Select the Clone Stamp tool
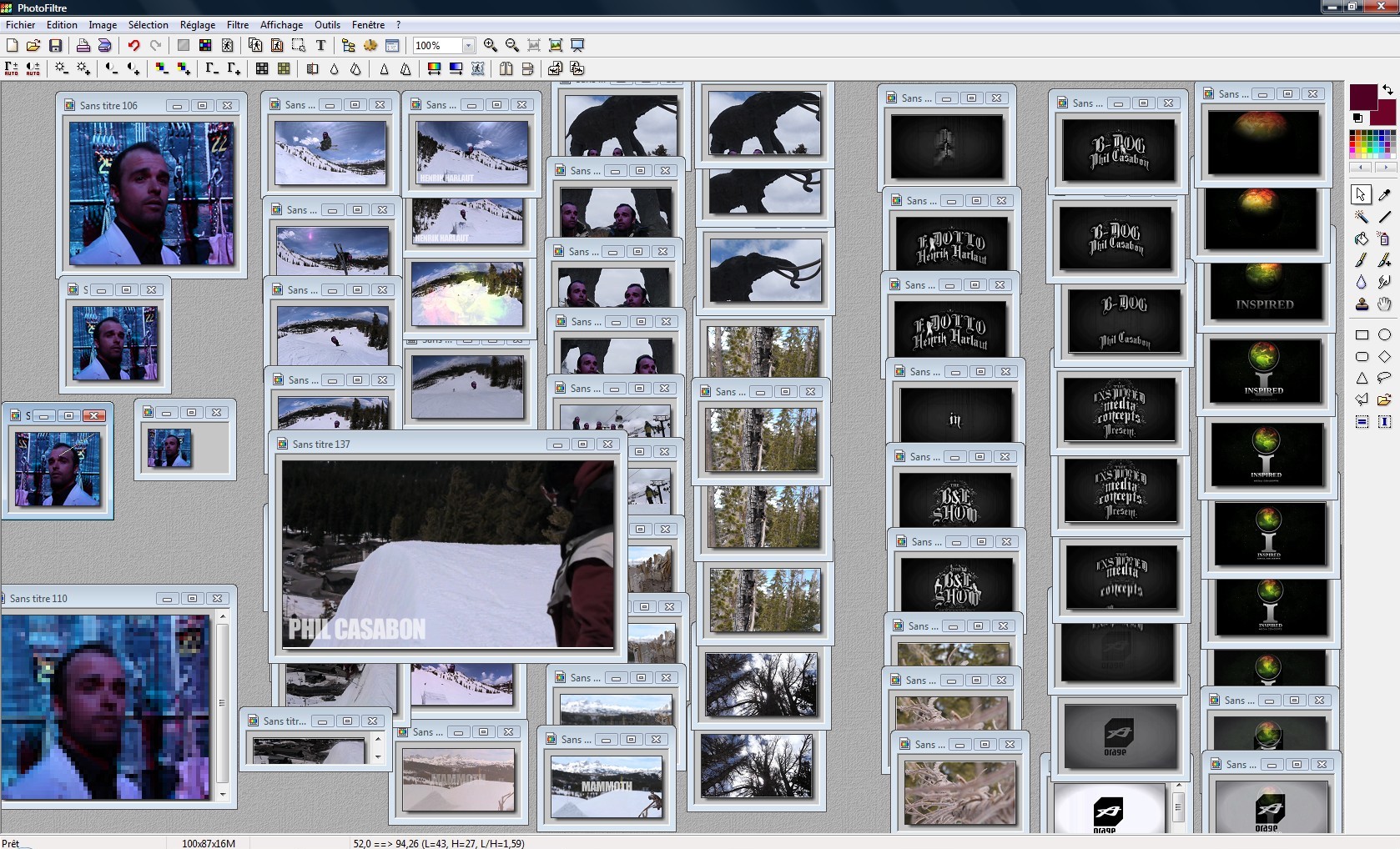This screenshot has width=1400, height=849. tap(1362, 304)
